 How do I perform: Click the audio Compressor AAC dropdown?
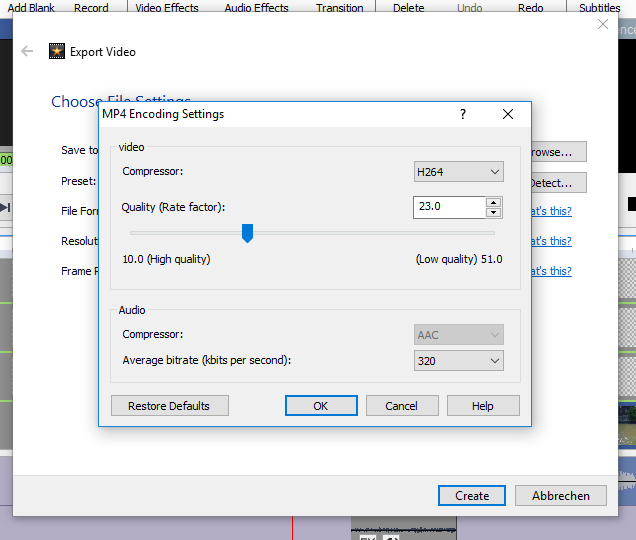pos(459,334)
